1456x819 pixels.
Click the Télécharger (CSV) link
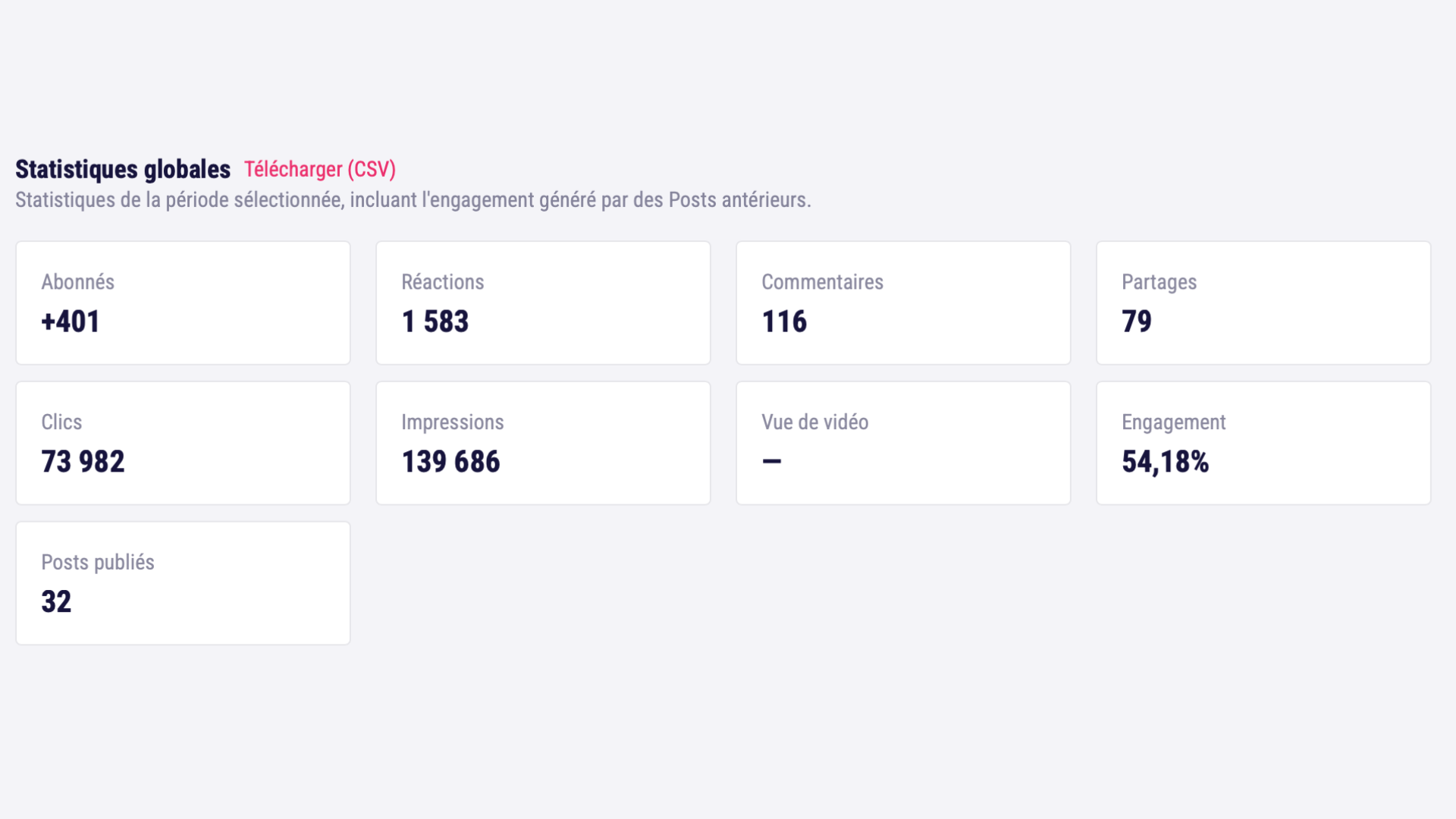[319, 169]
